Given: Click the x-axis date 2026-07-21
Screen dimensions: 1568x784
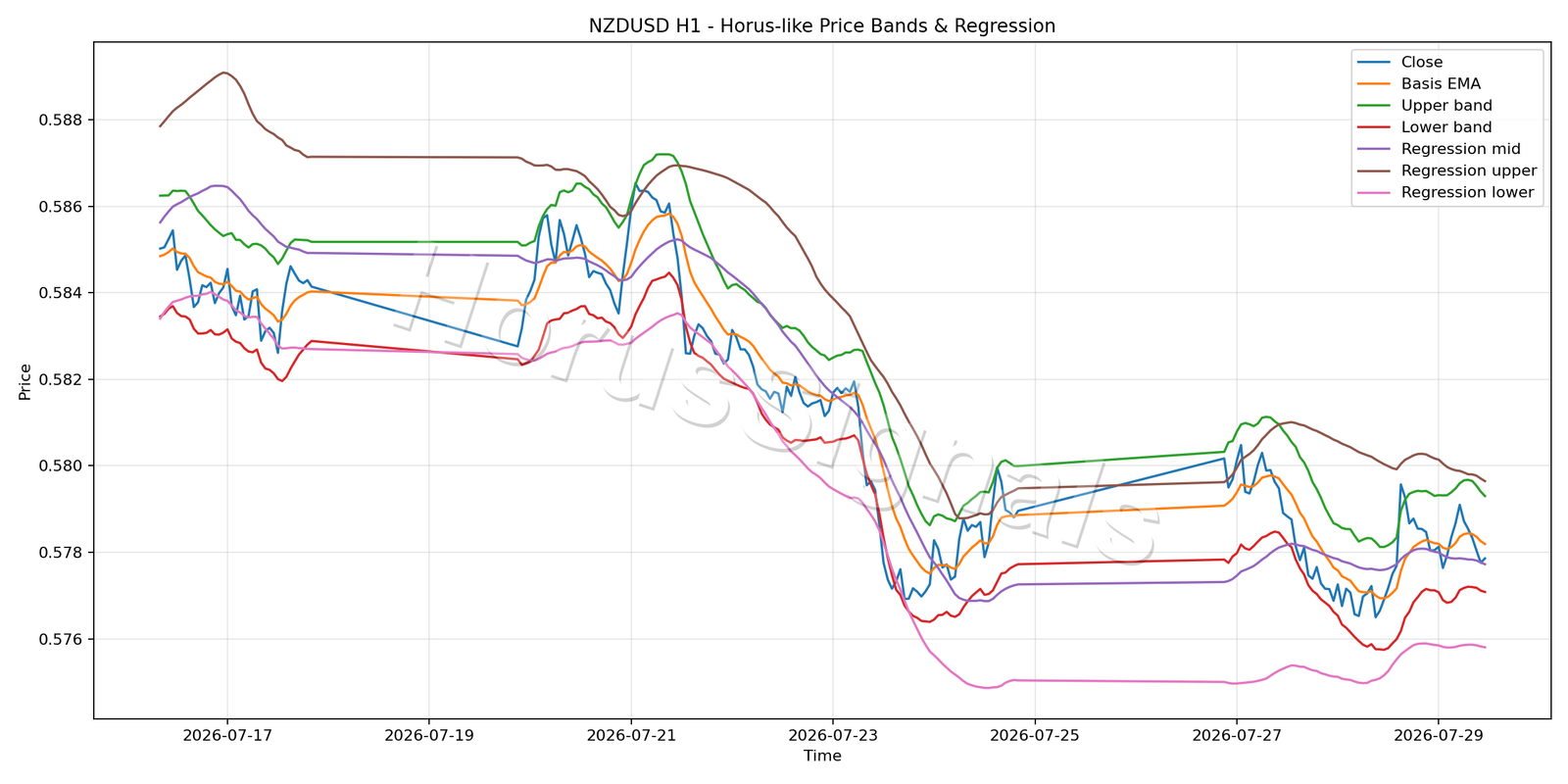Looking at the screenshot, I should (631, 734).
